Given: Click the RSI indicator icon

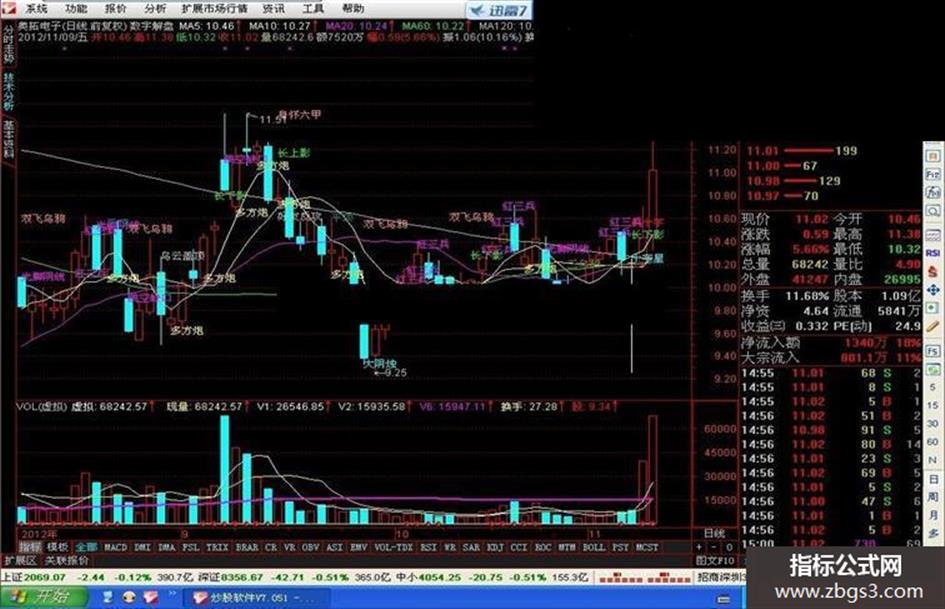Looking at the screenshot, I should (x=932, y=253).
